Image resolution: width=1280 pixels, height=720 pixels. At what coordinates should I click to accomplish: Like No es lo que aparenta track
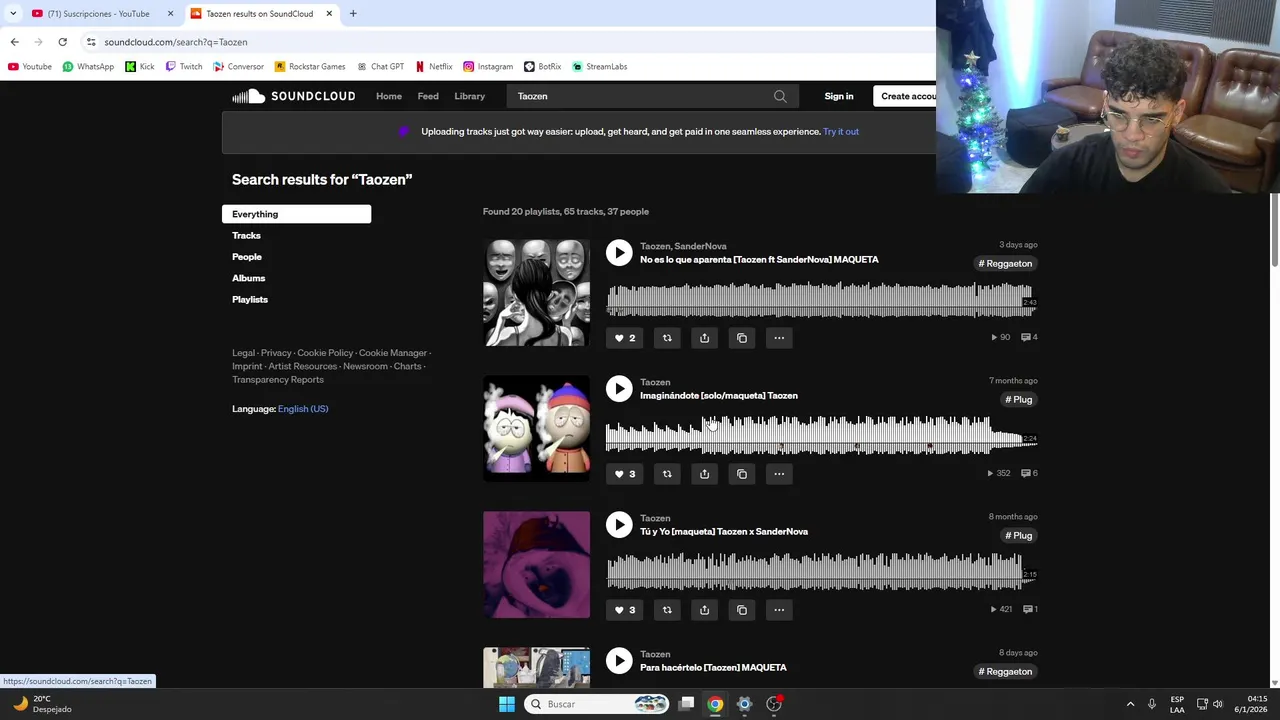pos(624,338)
